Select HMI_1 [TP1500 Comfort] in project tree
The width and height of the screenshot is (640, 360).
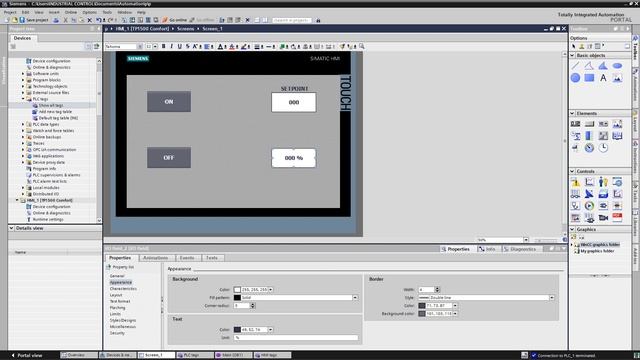(x=49, y=200)
